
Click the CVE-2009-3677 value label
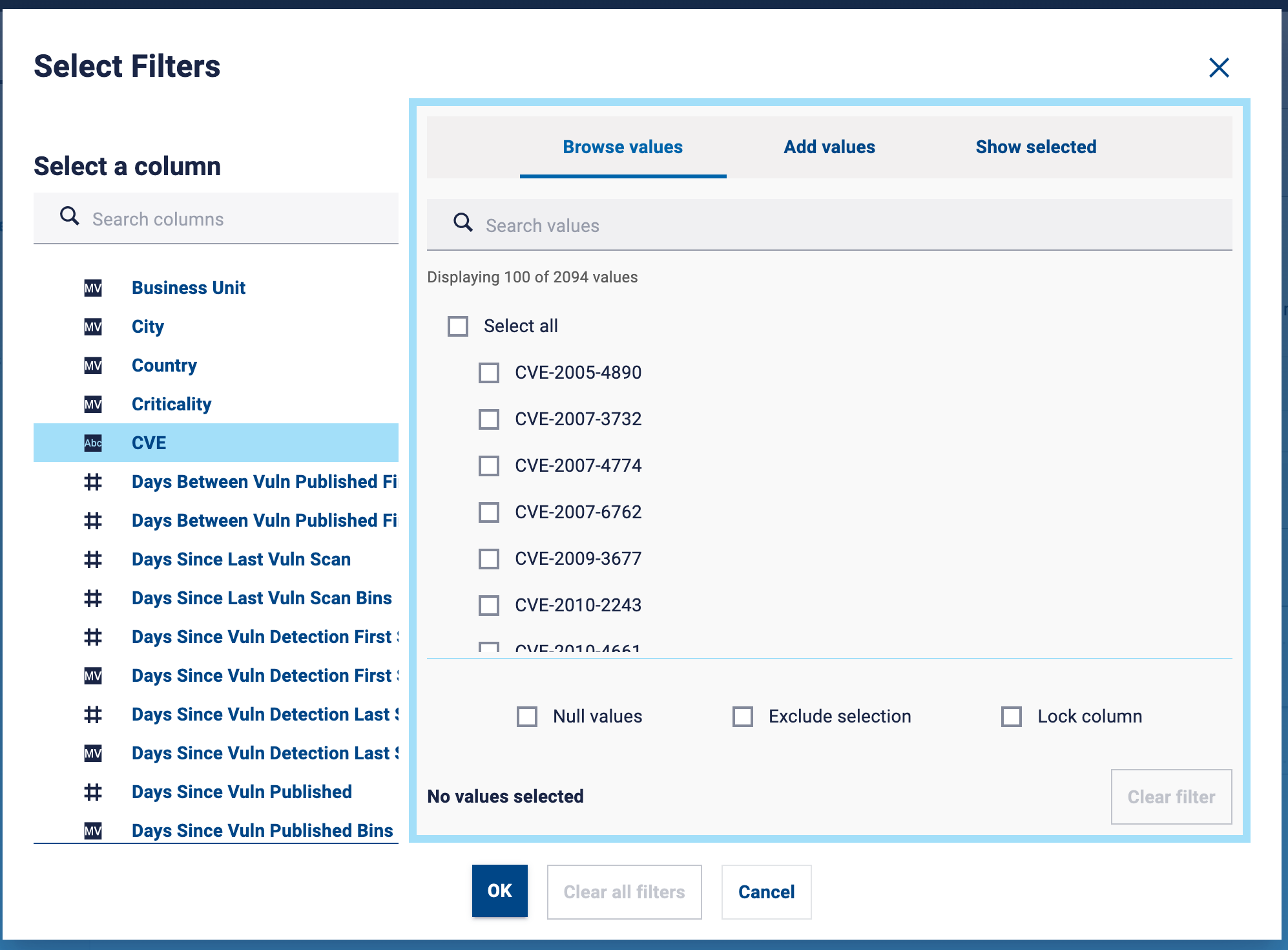click(x=578, y=559)
